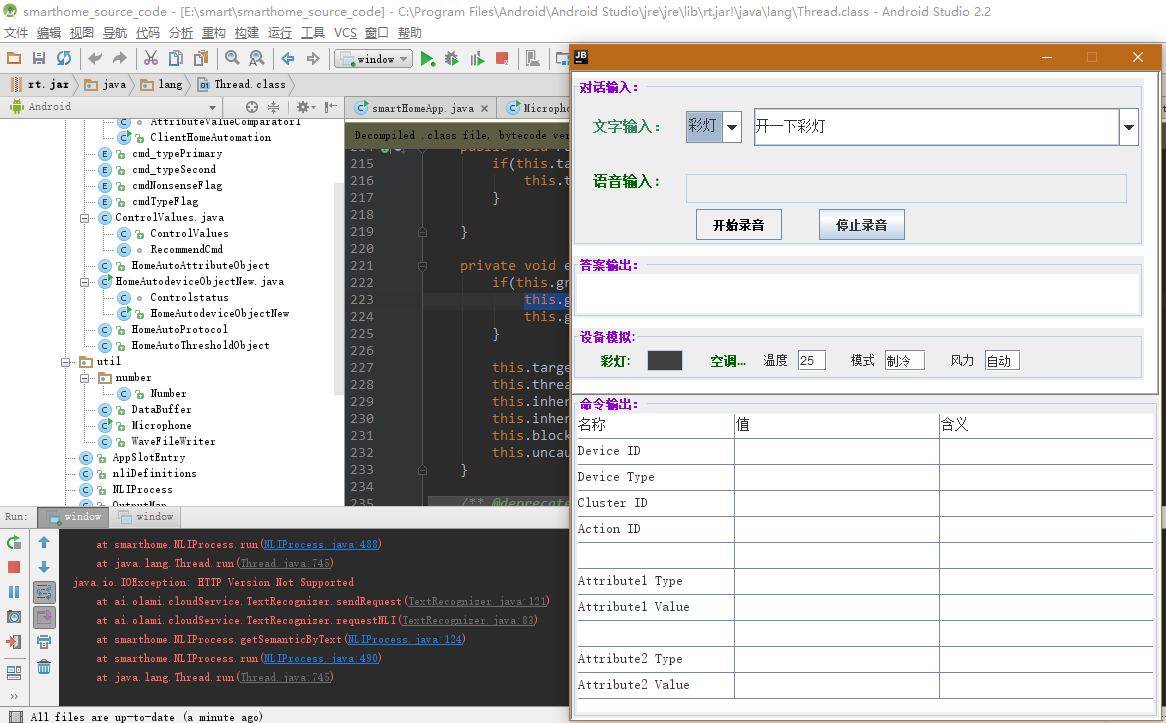
Task: Open the Android project view dropdown
Action: pyautogui.click(x=213, y=107)
